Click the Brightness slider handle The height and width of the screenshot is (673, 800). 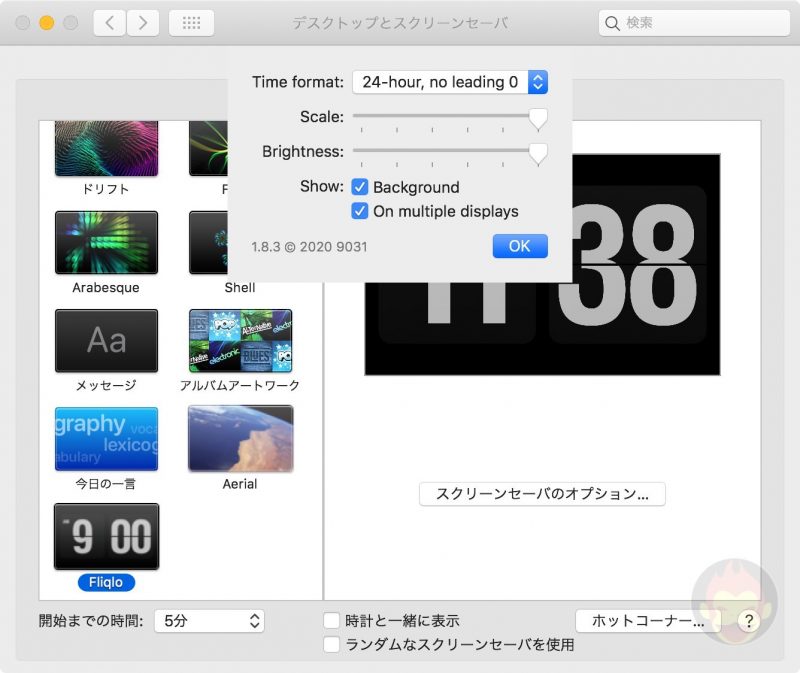click(538, 153)
